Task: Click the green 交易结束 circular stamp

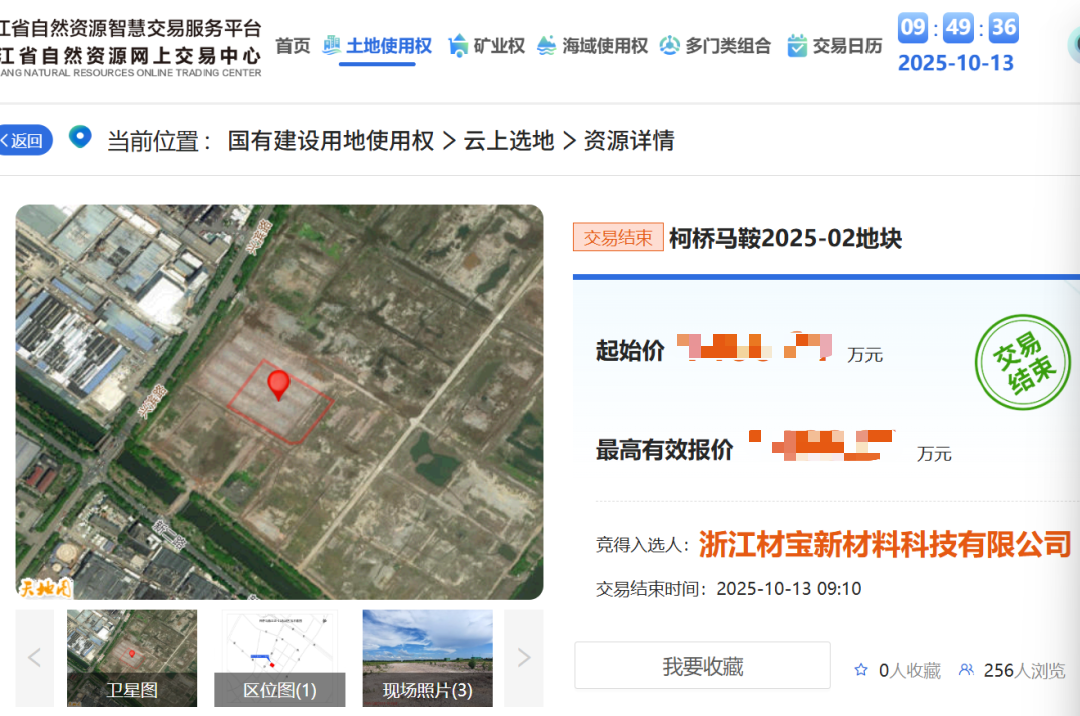Action: coord(1023,362)
